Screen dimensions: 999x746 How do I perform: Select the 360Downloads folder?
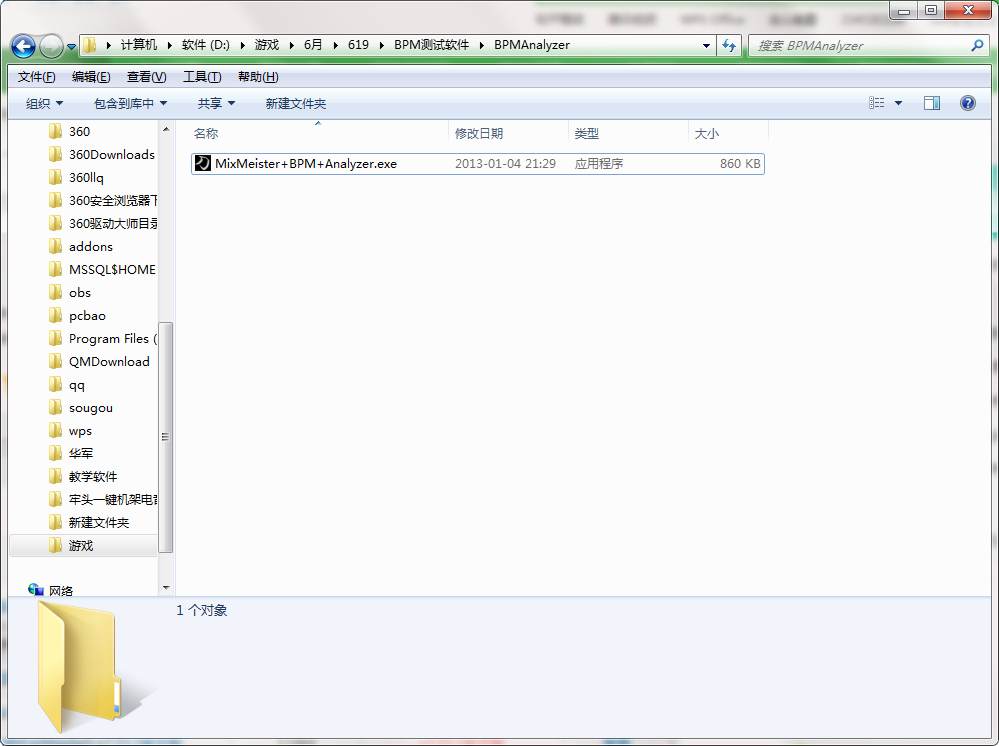[x=111, y=154]
